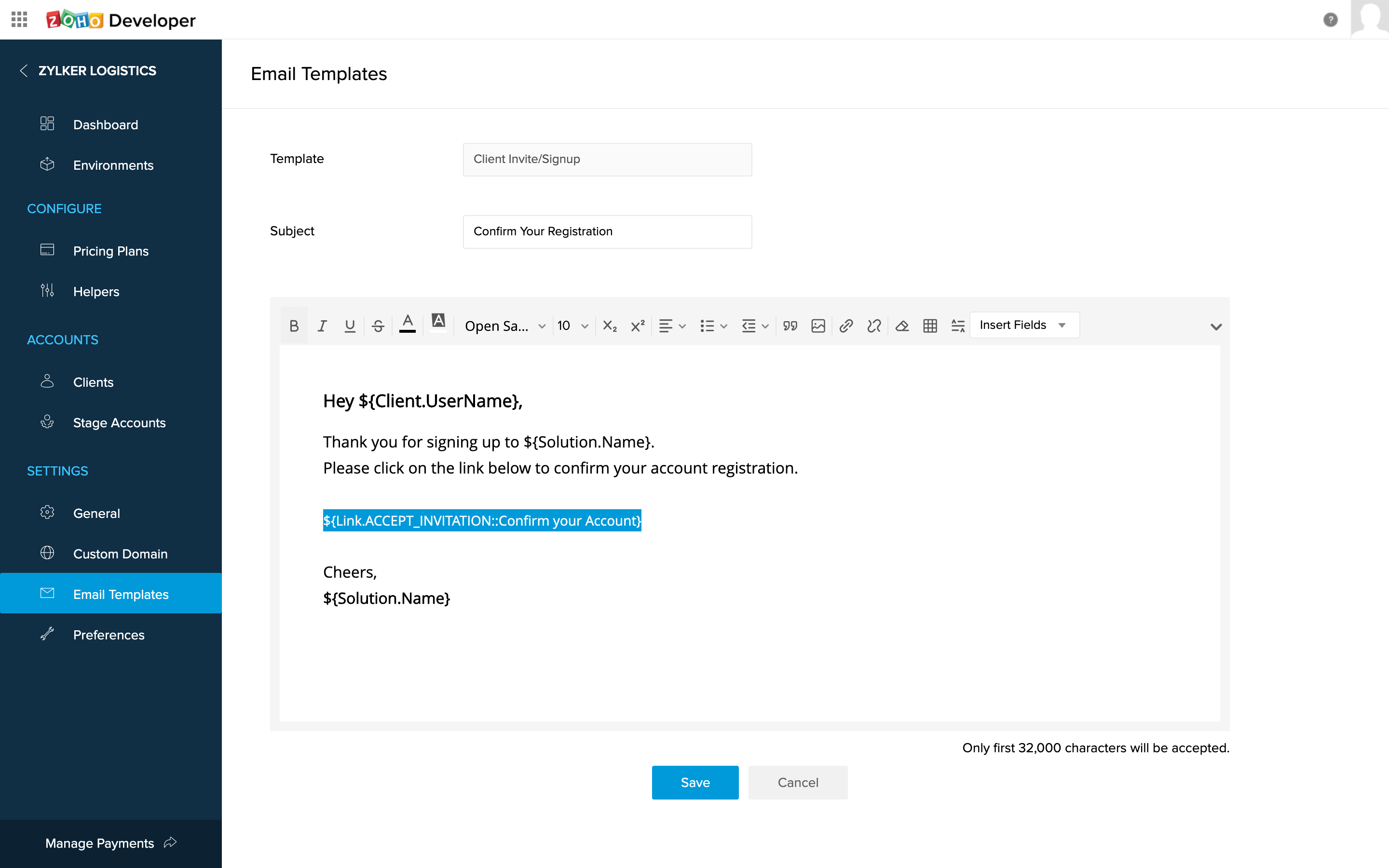Open the font size 10 dropdown
1389x868 pixels.
(x=572, y=326)
